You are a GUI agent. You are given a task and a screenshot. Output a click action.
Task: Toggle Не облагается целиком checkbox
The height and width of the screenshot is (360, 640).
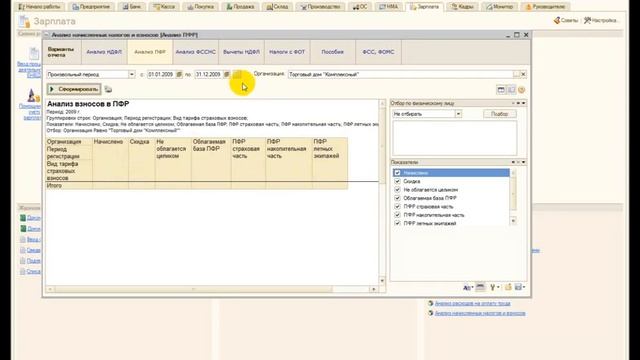click(397, 190)
